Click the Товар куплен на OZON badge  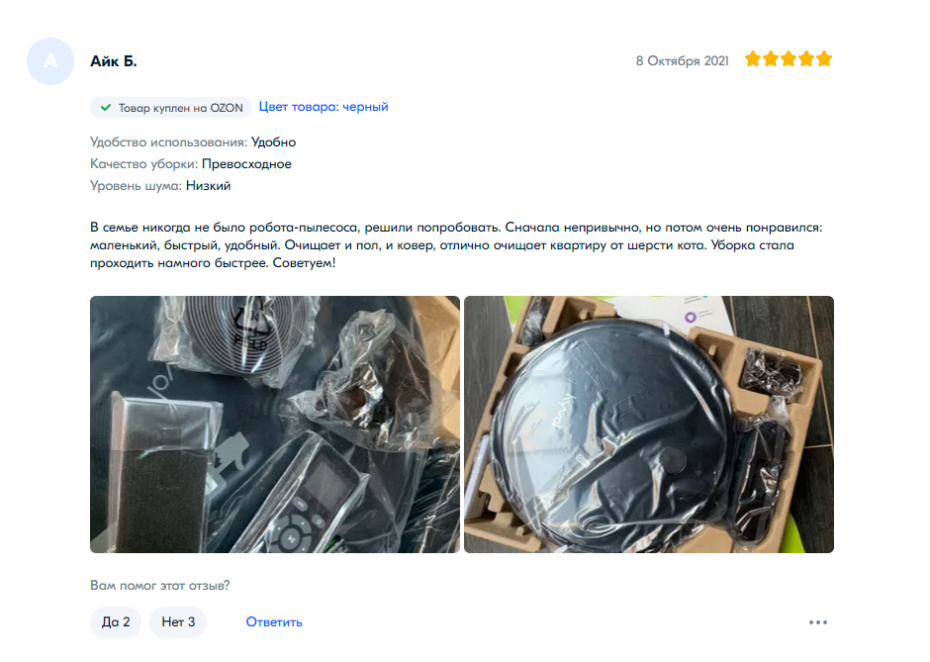tap(171, 107)
